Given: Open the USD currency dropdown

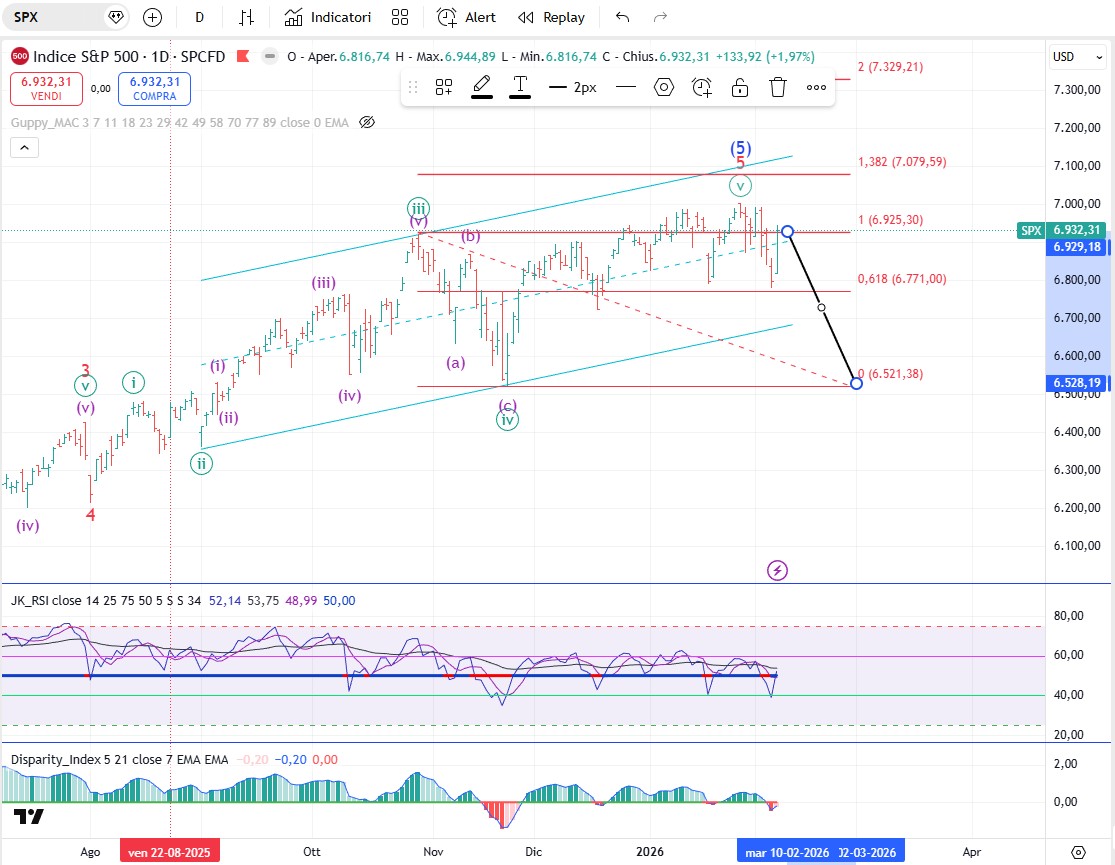Looking at the screenshot, I should coord(1078,57).
